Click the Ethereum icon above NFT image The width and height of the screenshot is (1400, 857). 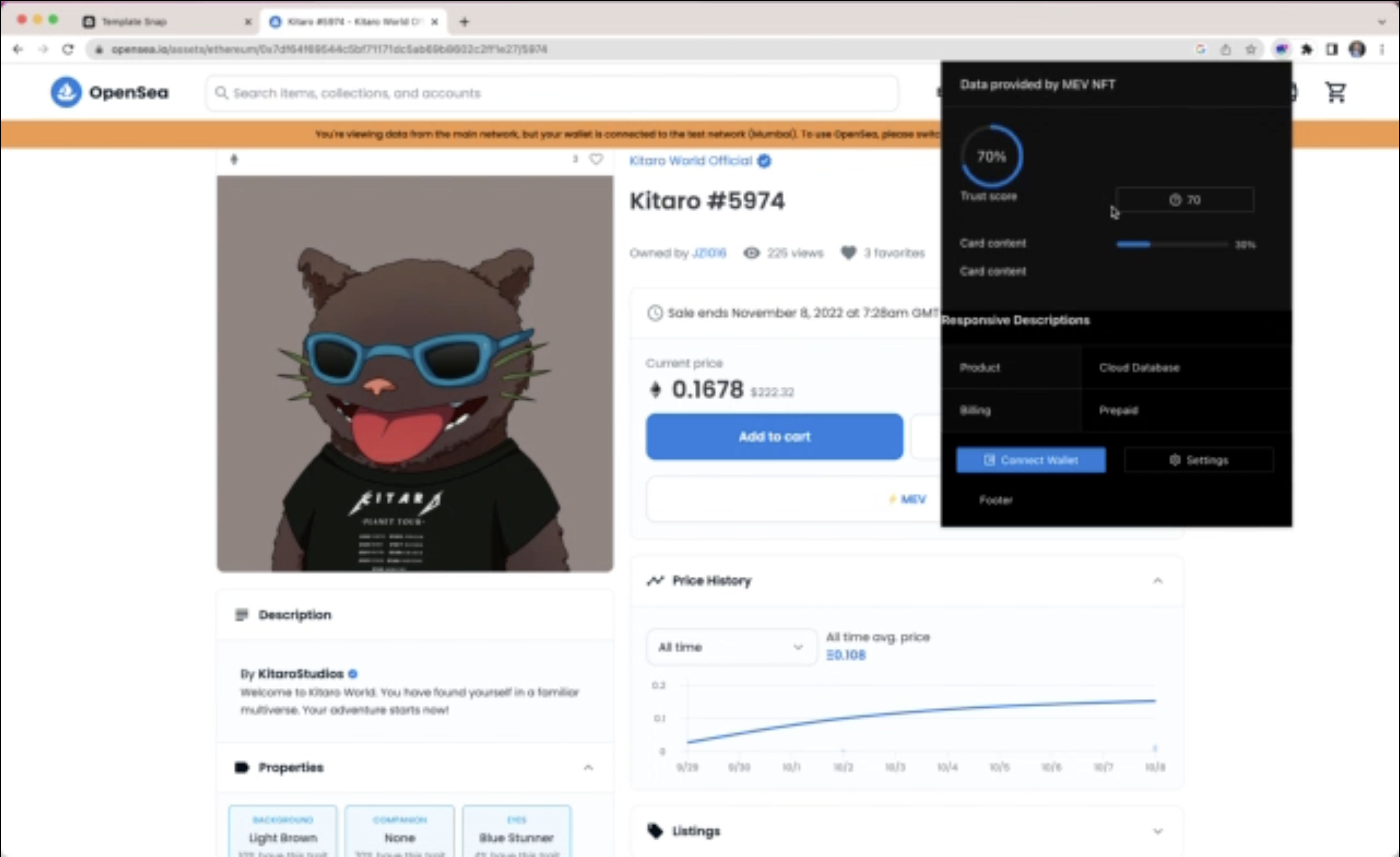point(233,159)
